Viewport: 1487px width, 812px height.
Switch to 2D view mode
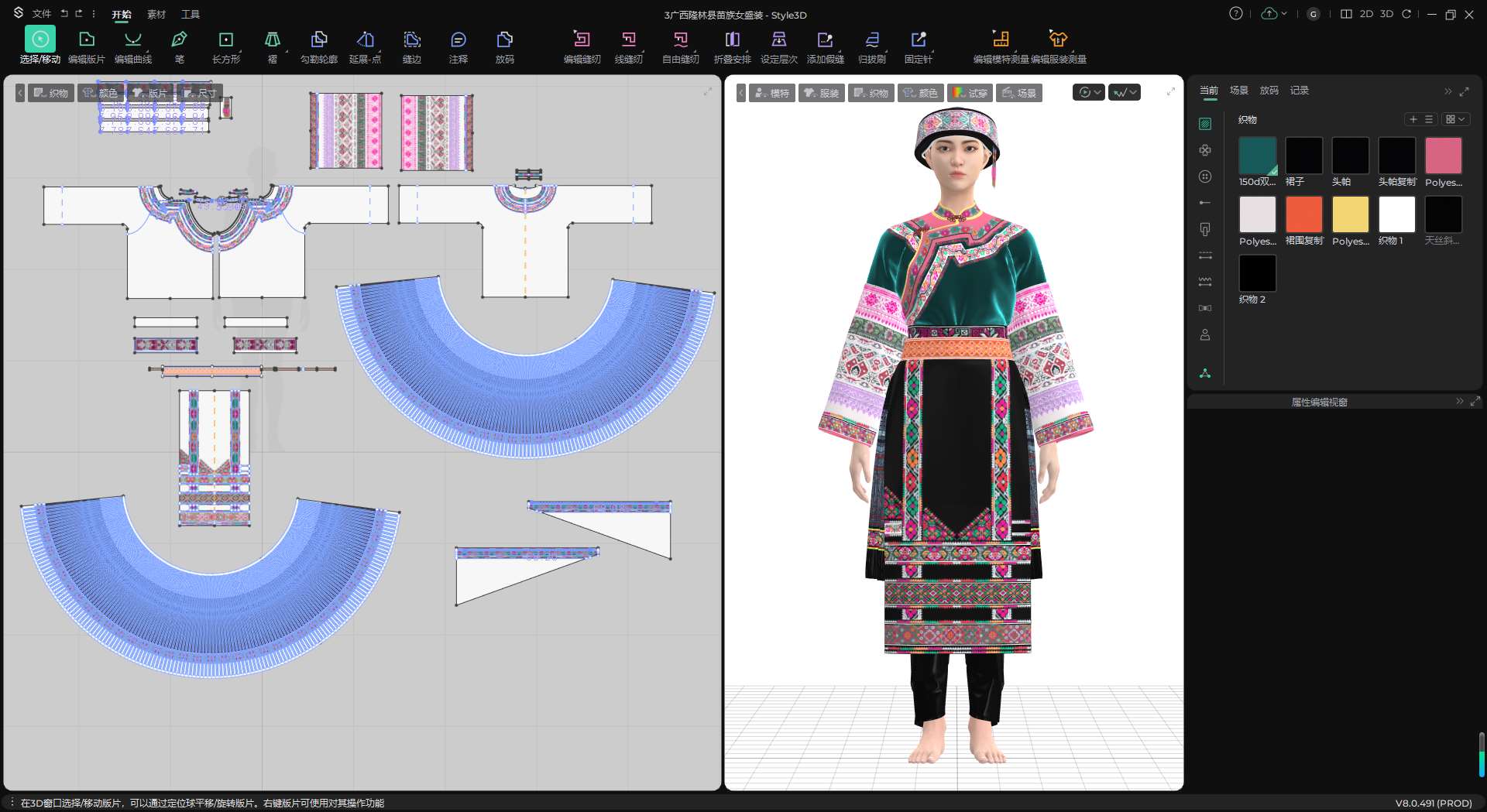[1366, 14]
